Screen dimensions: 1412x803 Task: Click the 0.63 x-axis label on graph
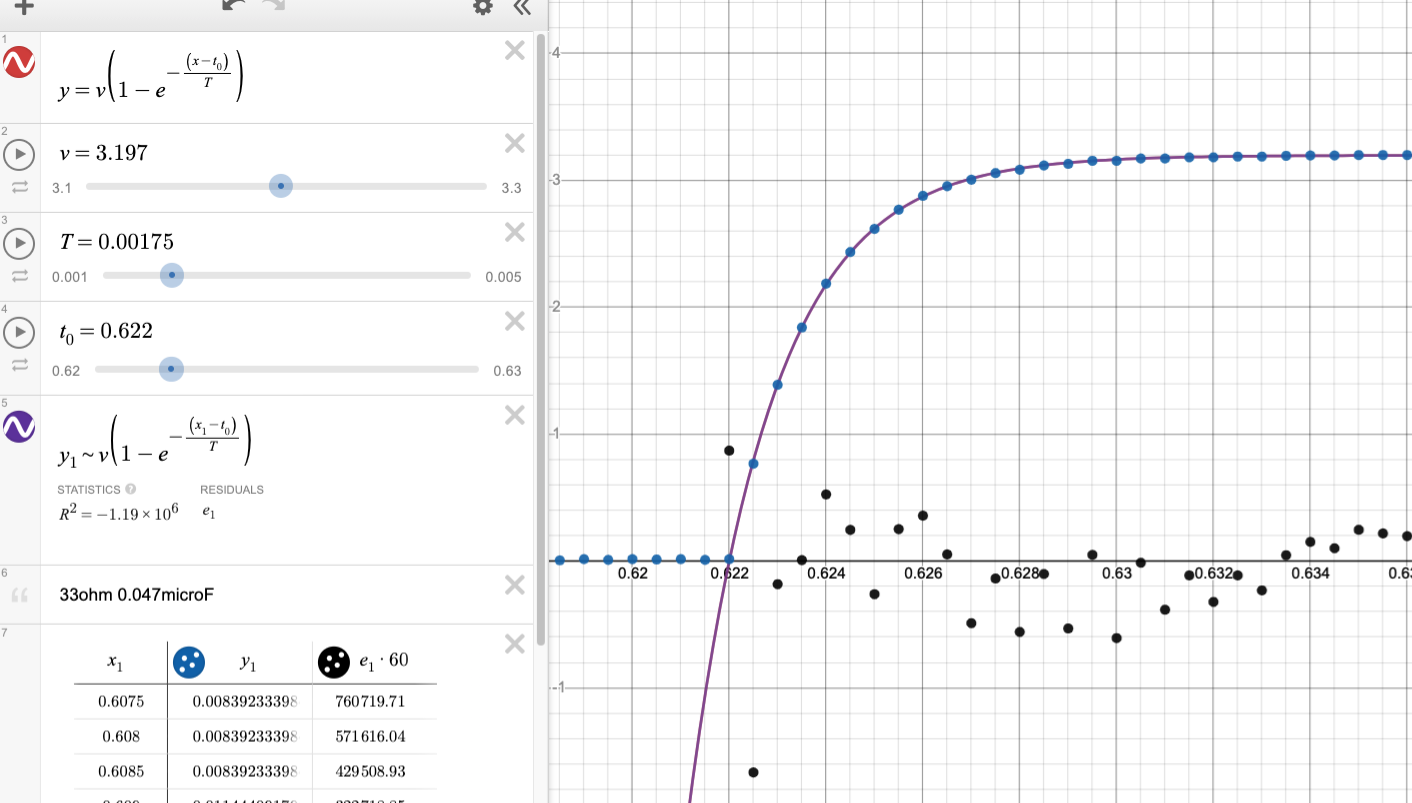pos(1116,574)
